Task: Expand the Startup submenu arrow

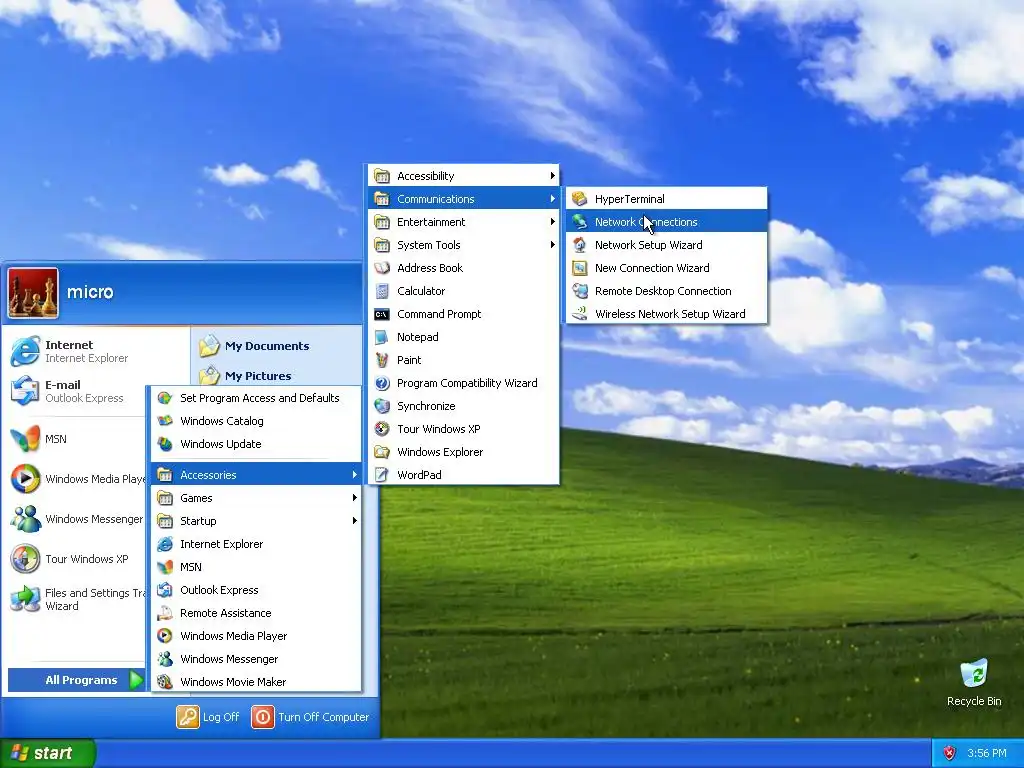Action: 355,520
